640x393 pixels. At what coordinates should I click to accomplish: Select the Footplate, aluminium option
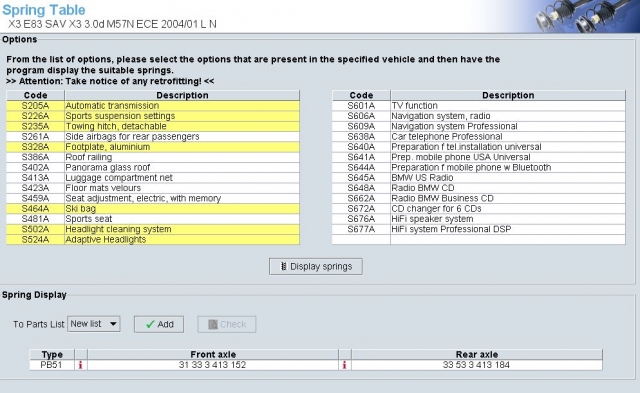[x=153, y=147]
